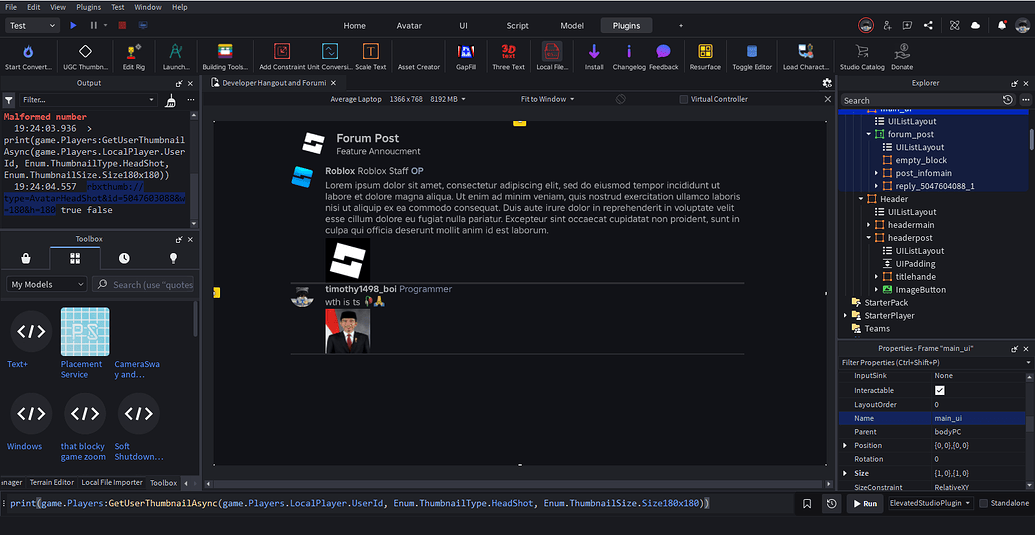This screenshot has width=1035, height=535.
Task: Open the Building Tools plugin
Action: 225,52
